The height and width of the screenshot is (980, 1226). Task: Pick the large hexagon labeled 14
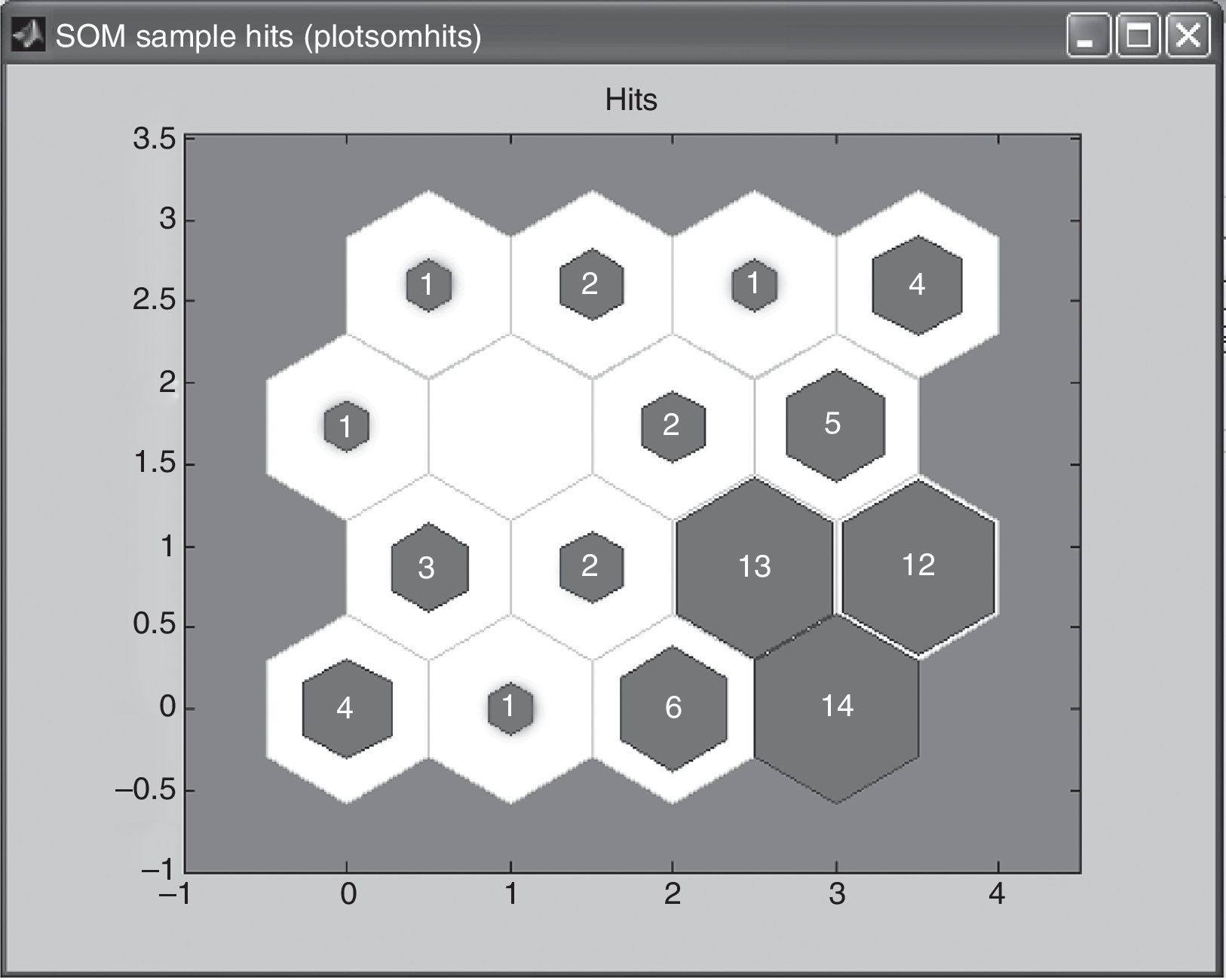coord(837,706)
